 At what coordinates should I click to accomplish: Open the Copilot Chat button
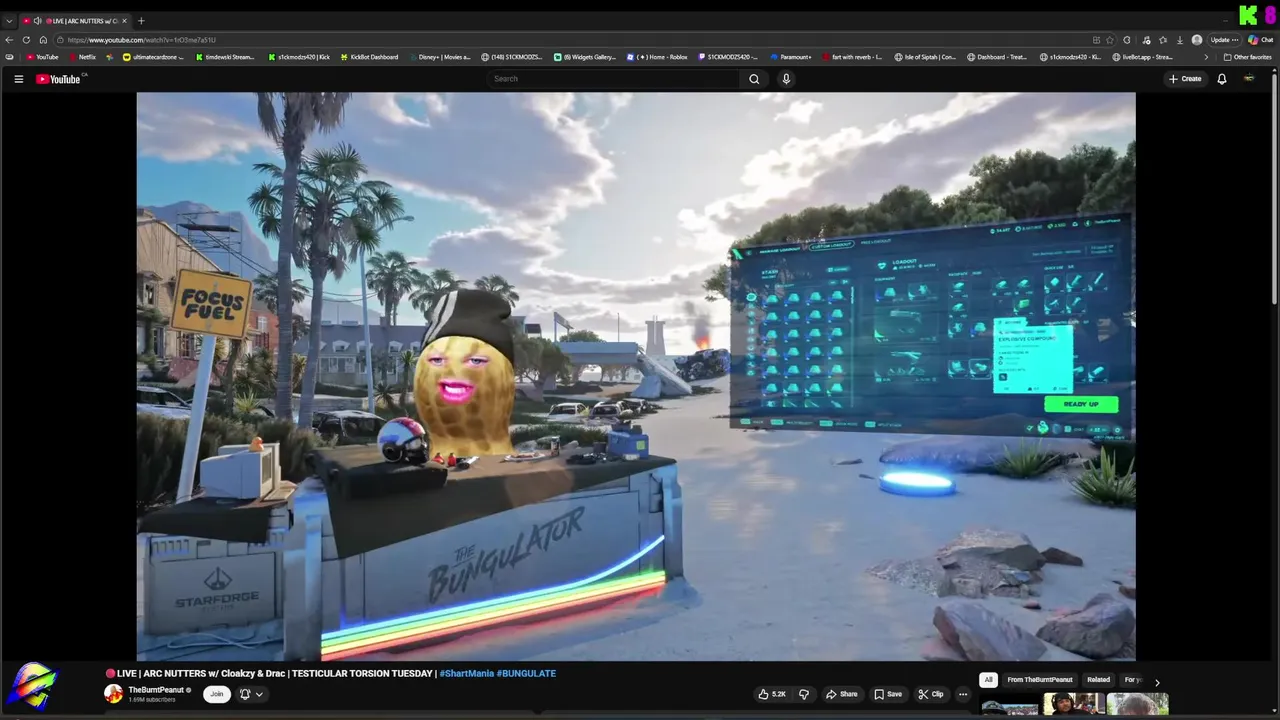click(1260, 40)
